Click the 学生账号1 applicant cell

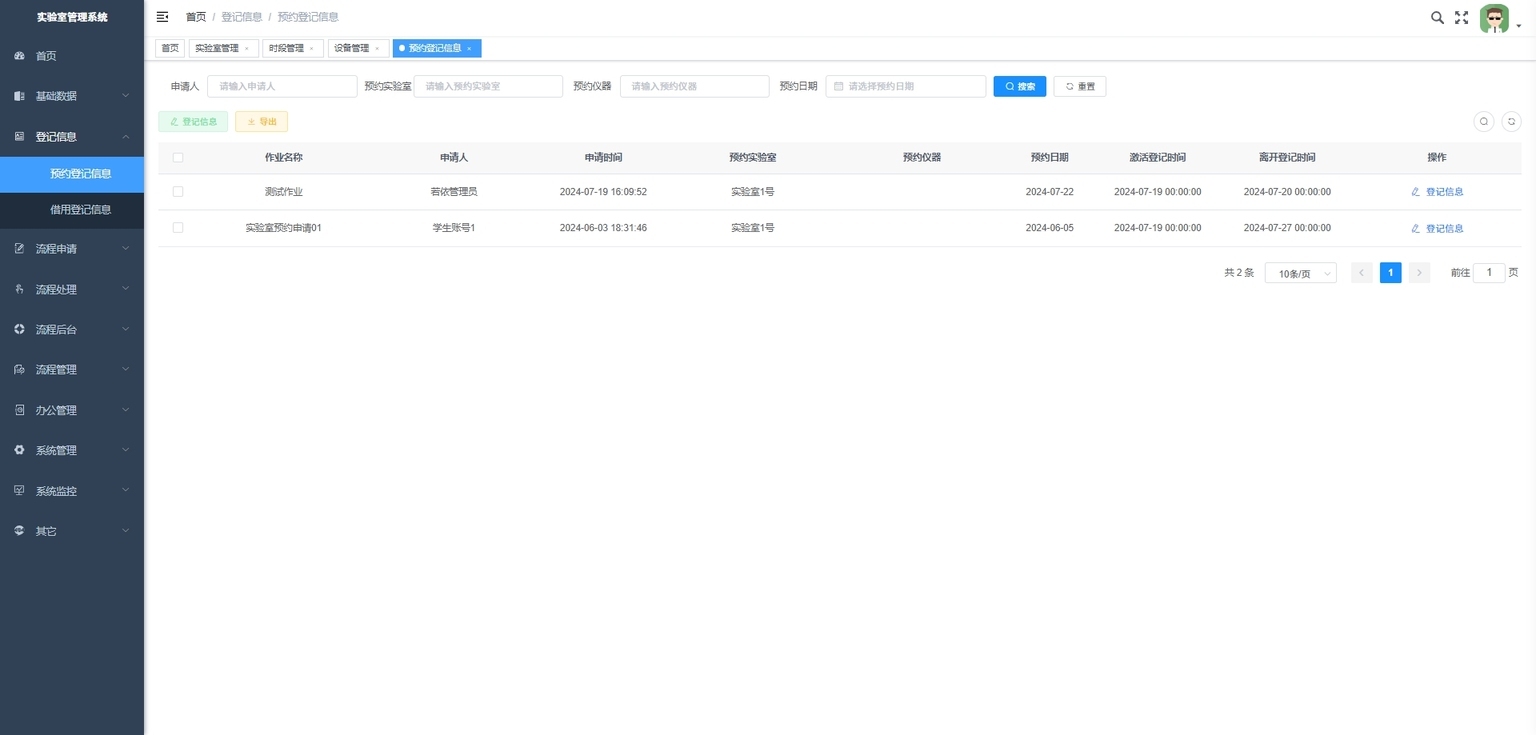pos(454,228)
